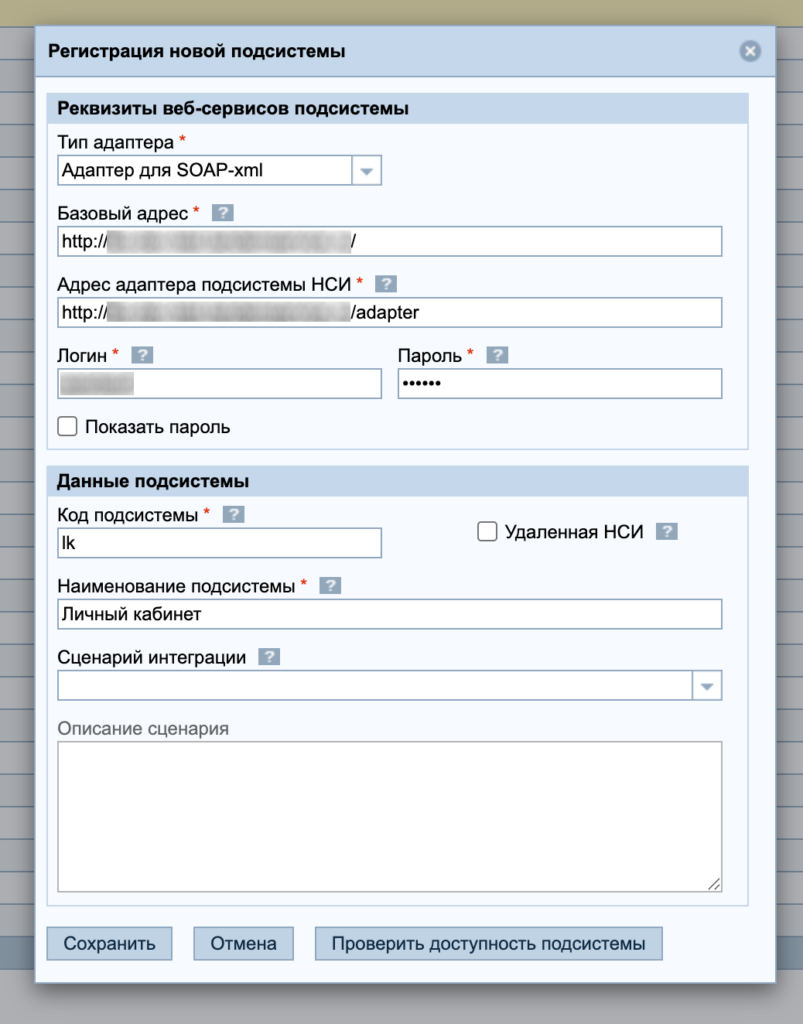Viewport: 803px width, 1024px height.
Task: Click help icon next to Базовый адрес
Action: tap(223, 213)
